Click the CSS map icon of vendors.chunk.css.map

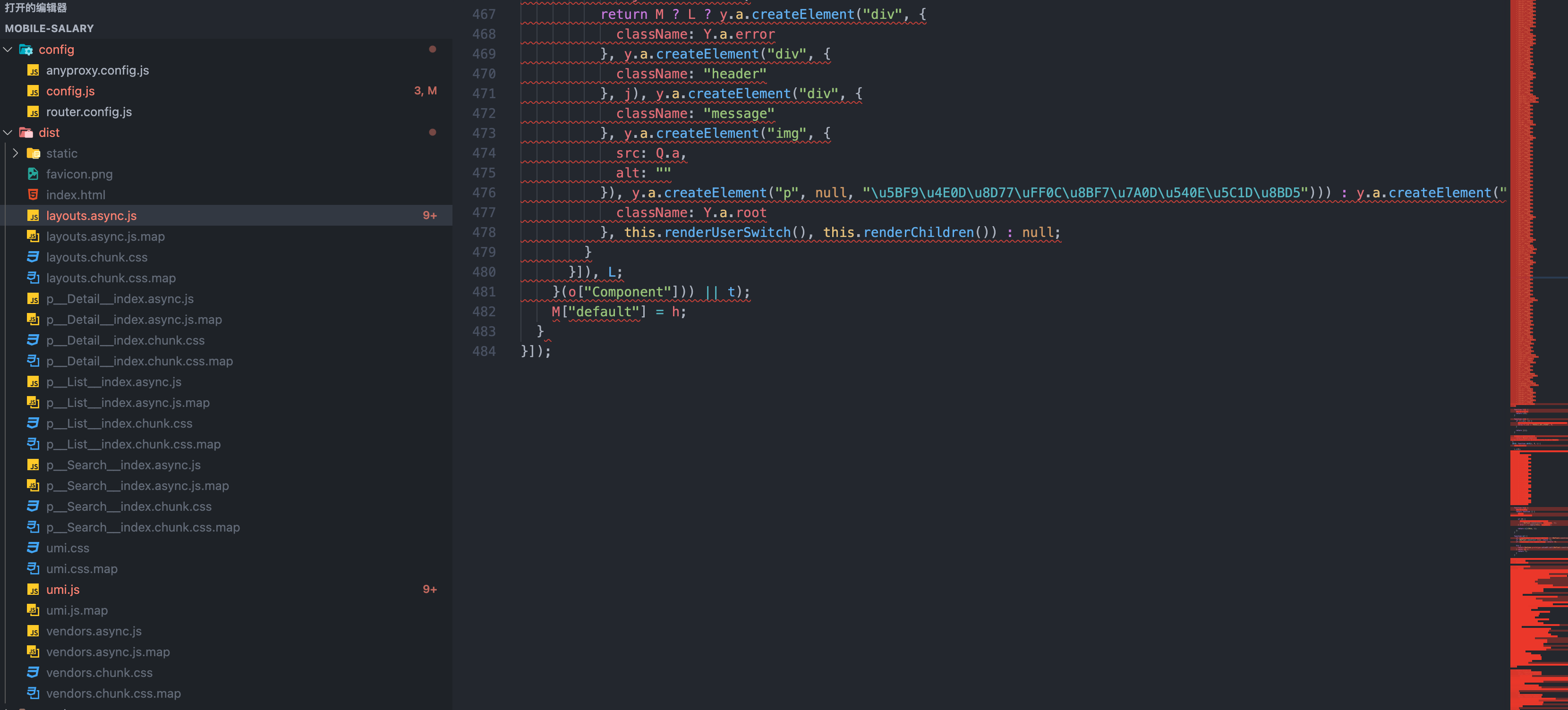[x=34, y=693]
